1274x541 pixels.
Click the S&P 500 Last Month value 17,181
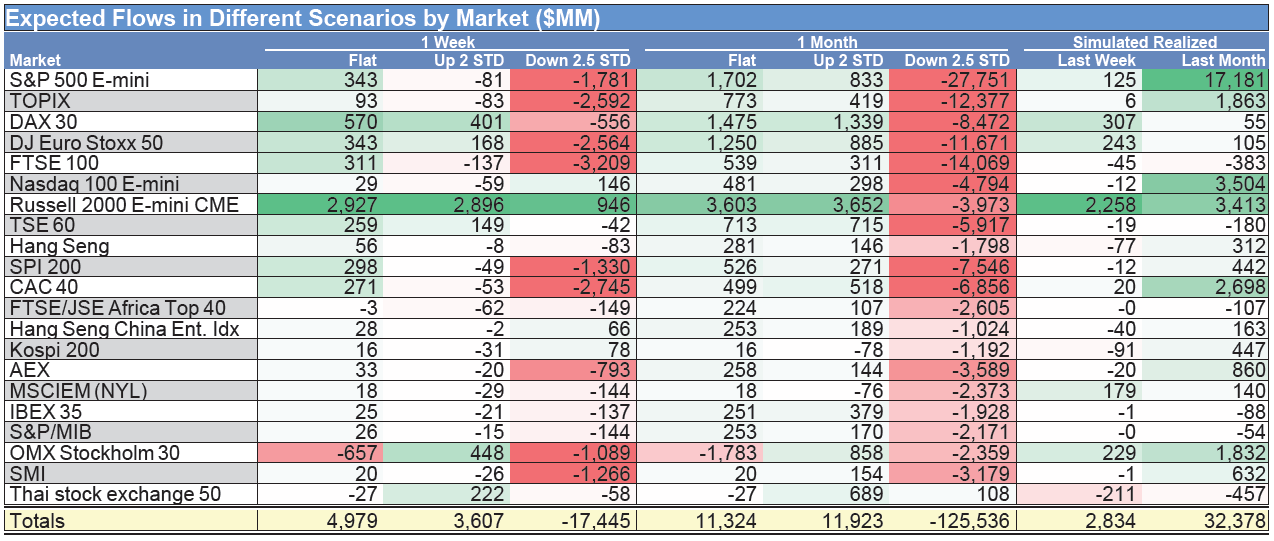tap(1233, 80)
